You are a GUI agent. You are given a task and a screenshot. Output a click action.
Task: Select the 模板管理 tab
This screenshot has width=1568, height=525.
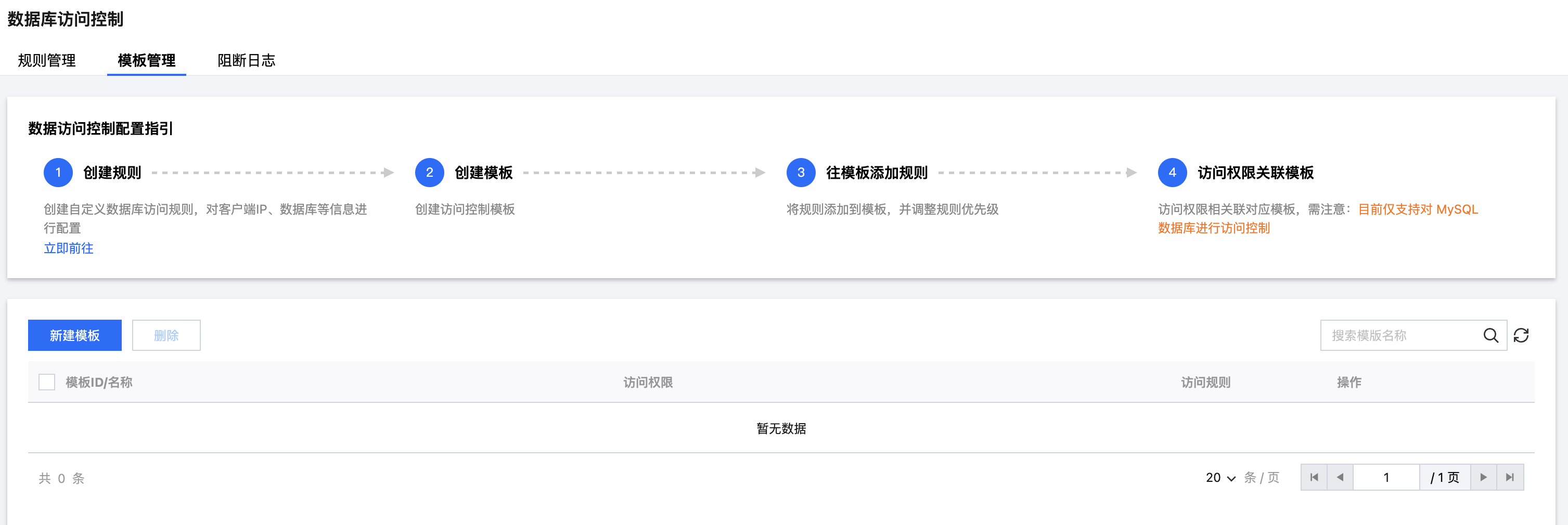click(146, 60)
